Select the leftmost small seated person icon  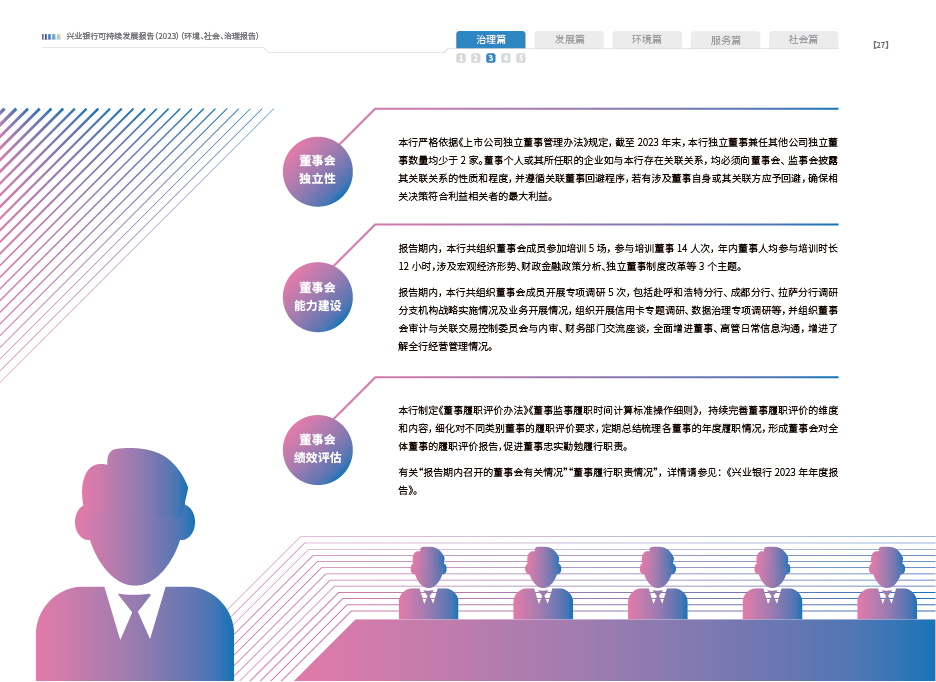[428, 585]
